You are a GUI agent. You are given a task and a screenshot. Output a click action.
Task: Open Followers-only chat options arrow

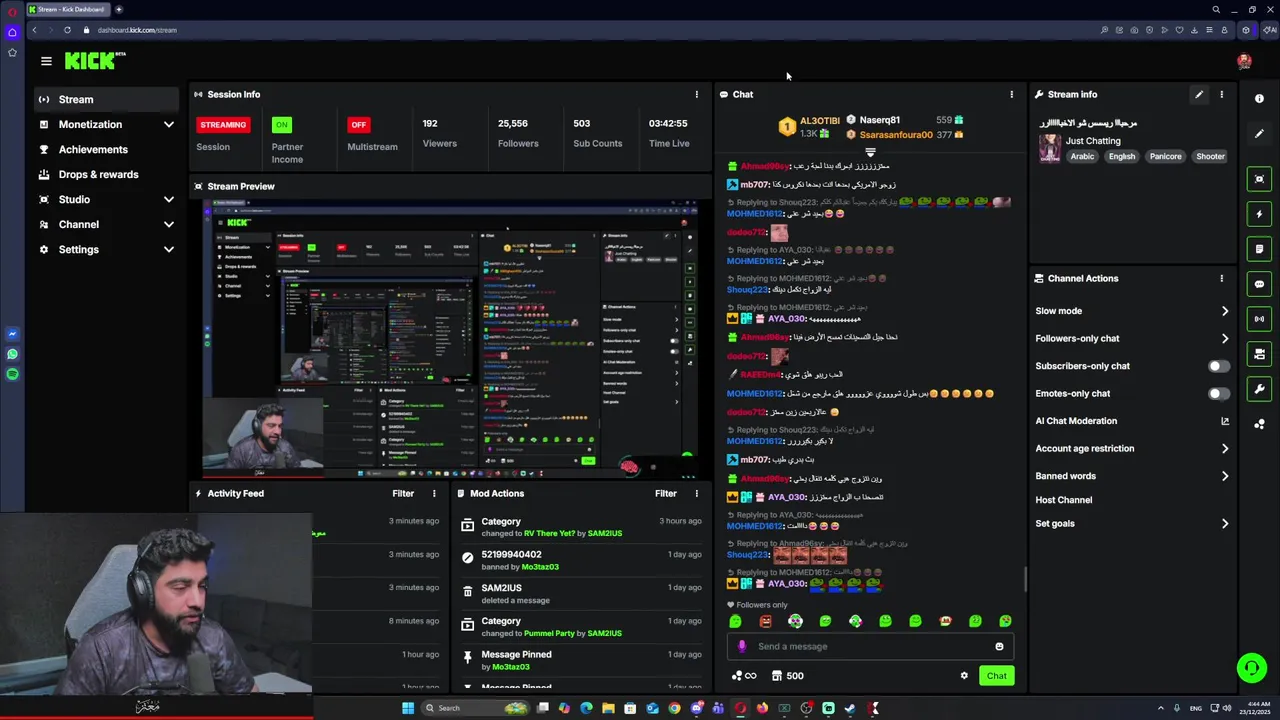pos(1225,338)
